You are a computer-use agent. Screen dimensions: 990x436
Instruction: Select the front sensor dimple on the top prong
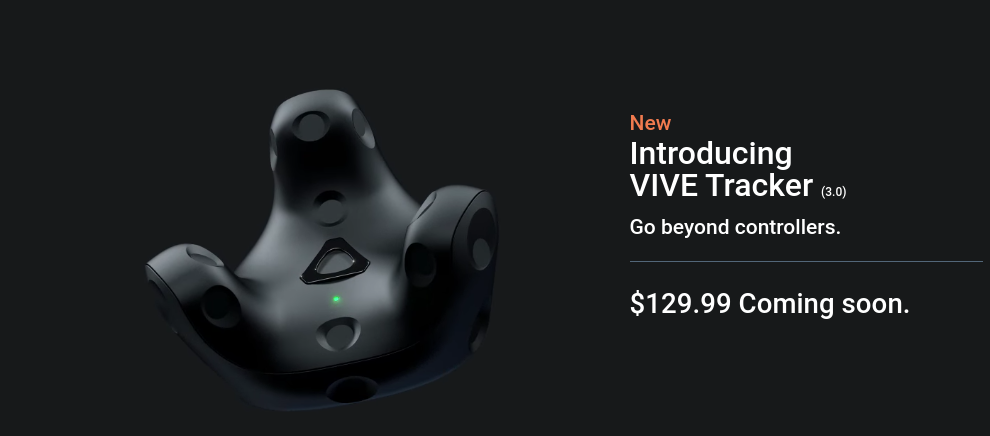pyautogui.click(x=310, y=125)
